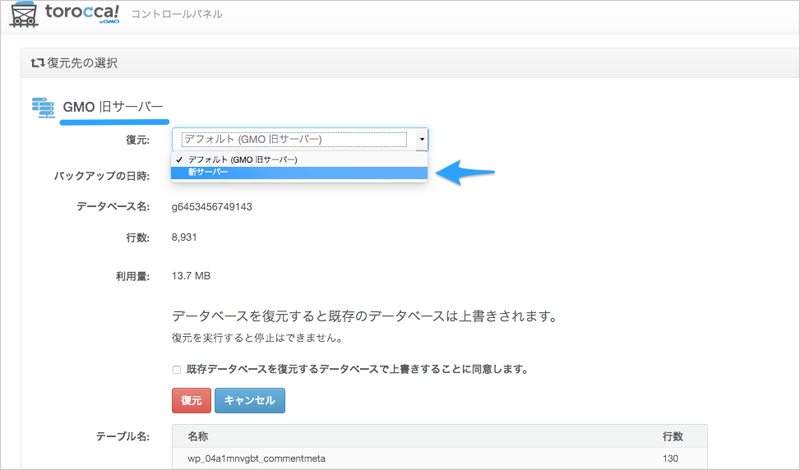Viewport: 800px width, 470px height.
Task: Click the コントロールパネル header text
Action: click(177, 14)
